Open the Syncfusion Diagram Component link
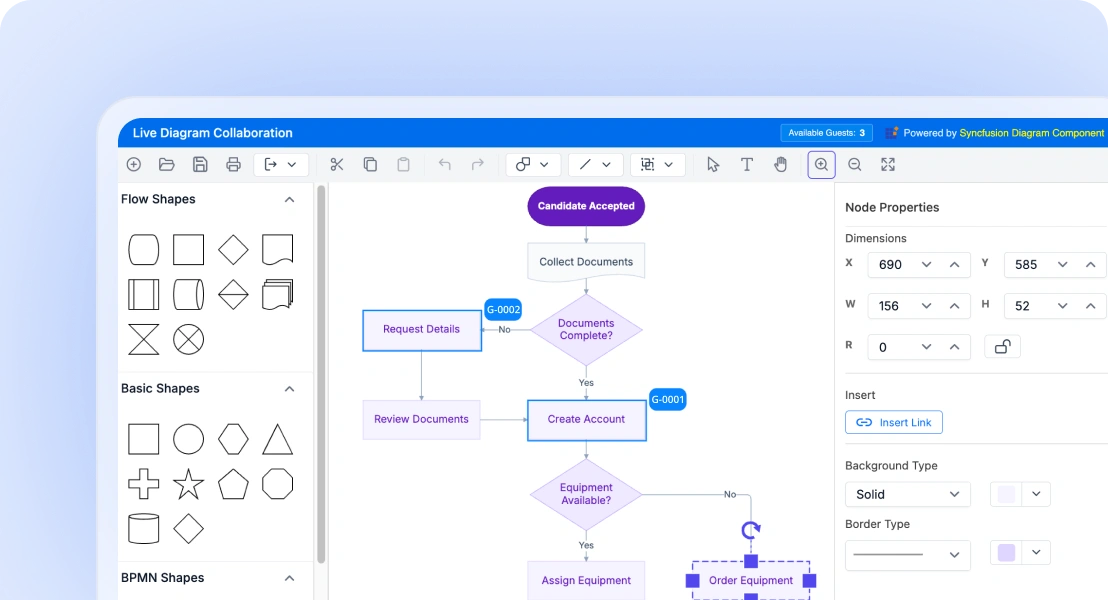The height and width of the screenshot is (600, 1108). (x=1031, y=133)
